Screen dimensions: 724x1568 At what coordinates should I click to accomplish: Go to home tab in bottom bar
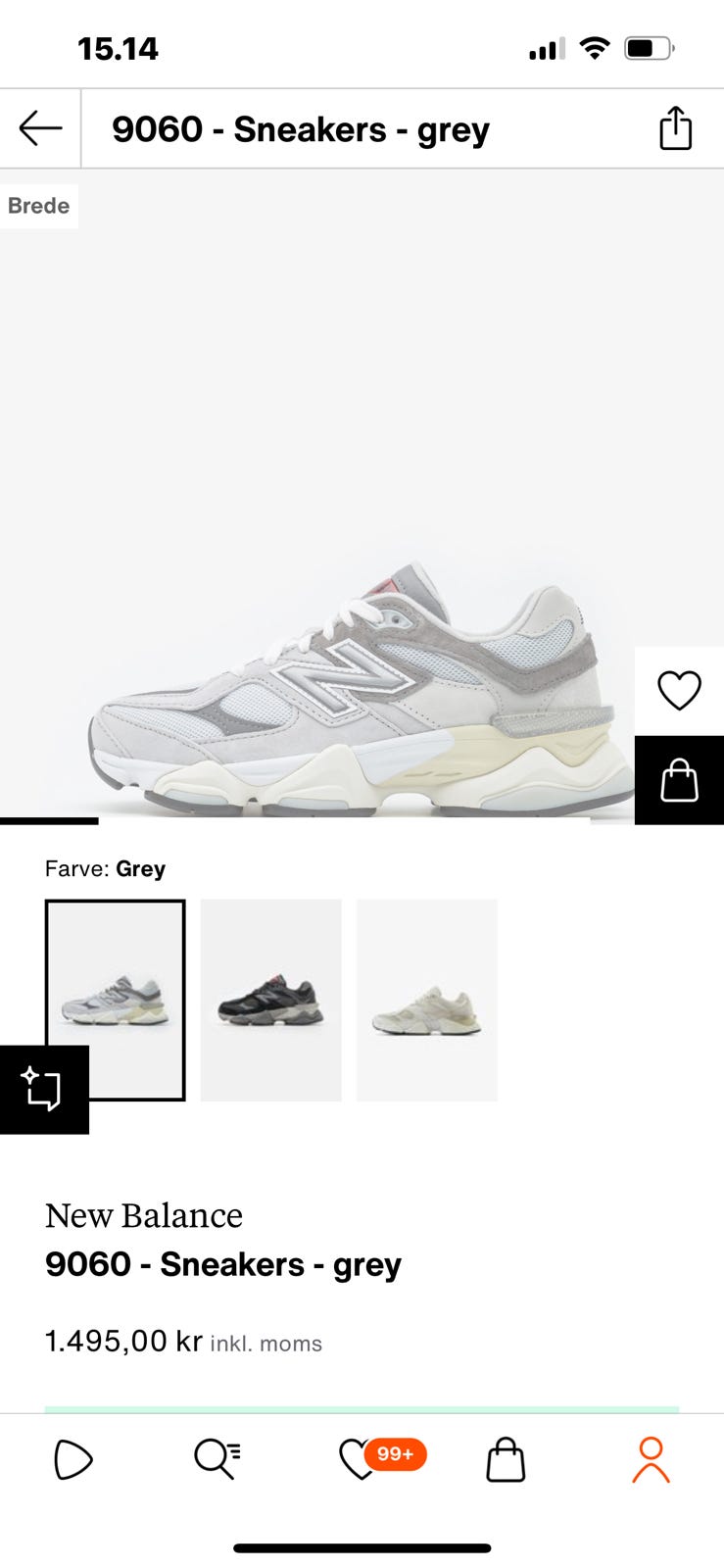(73, 1460)
